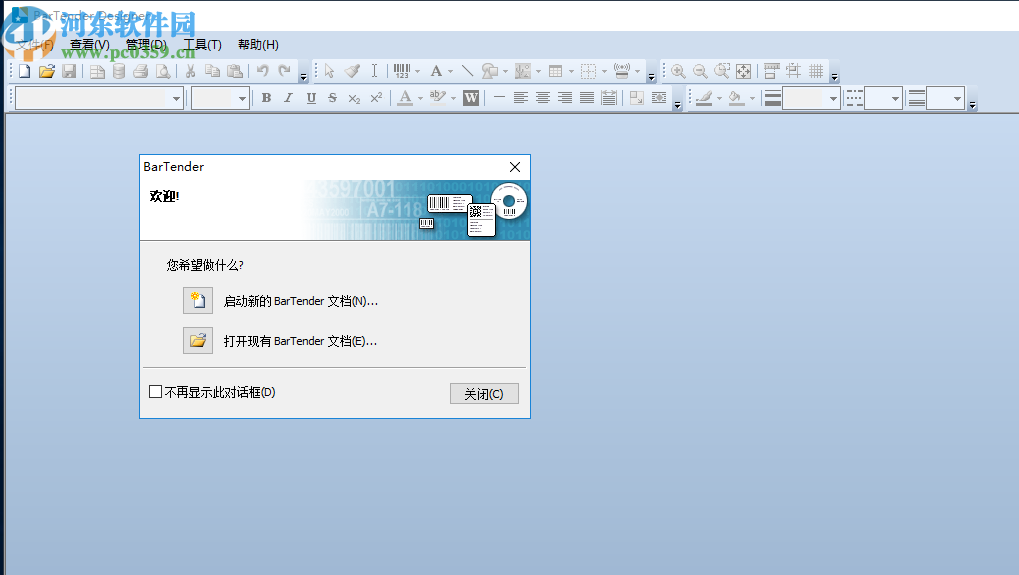Select the table creation tool

(556, 71)
